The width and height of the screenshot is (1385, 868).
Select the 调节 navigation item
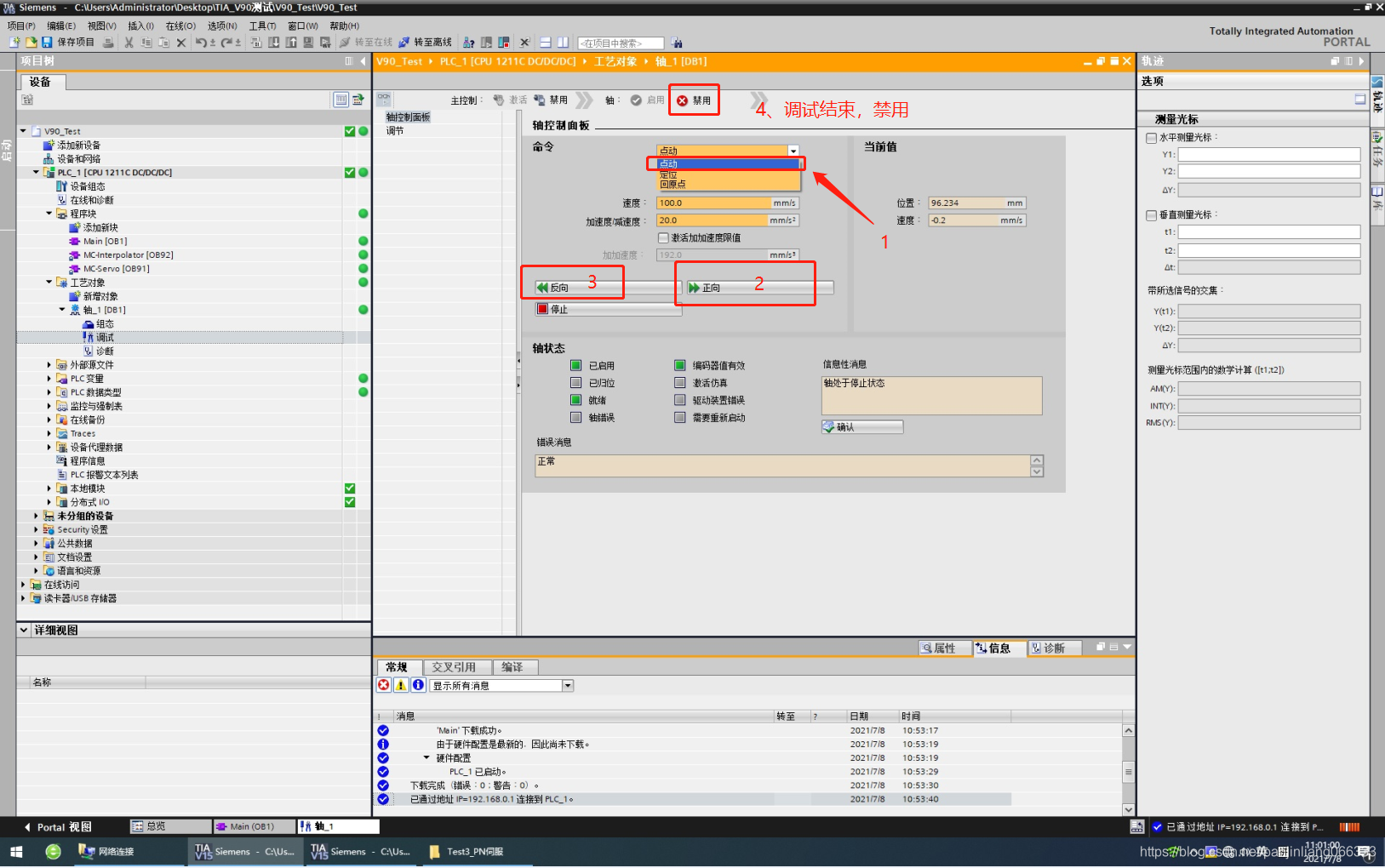395,130
